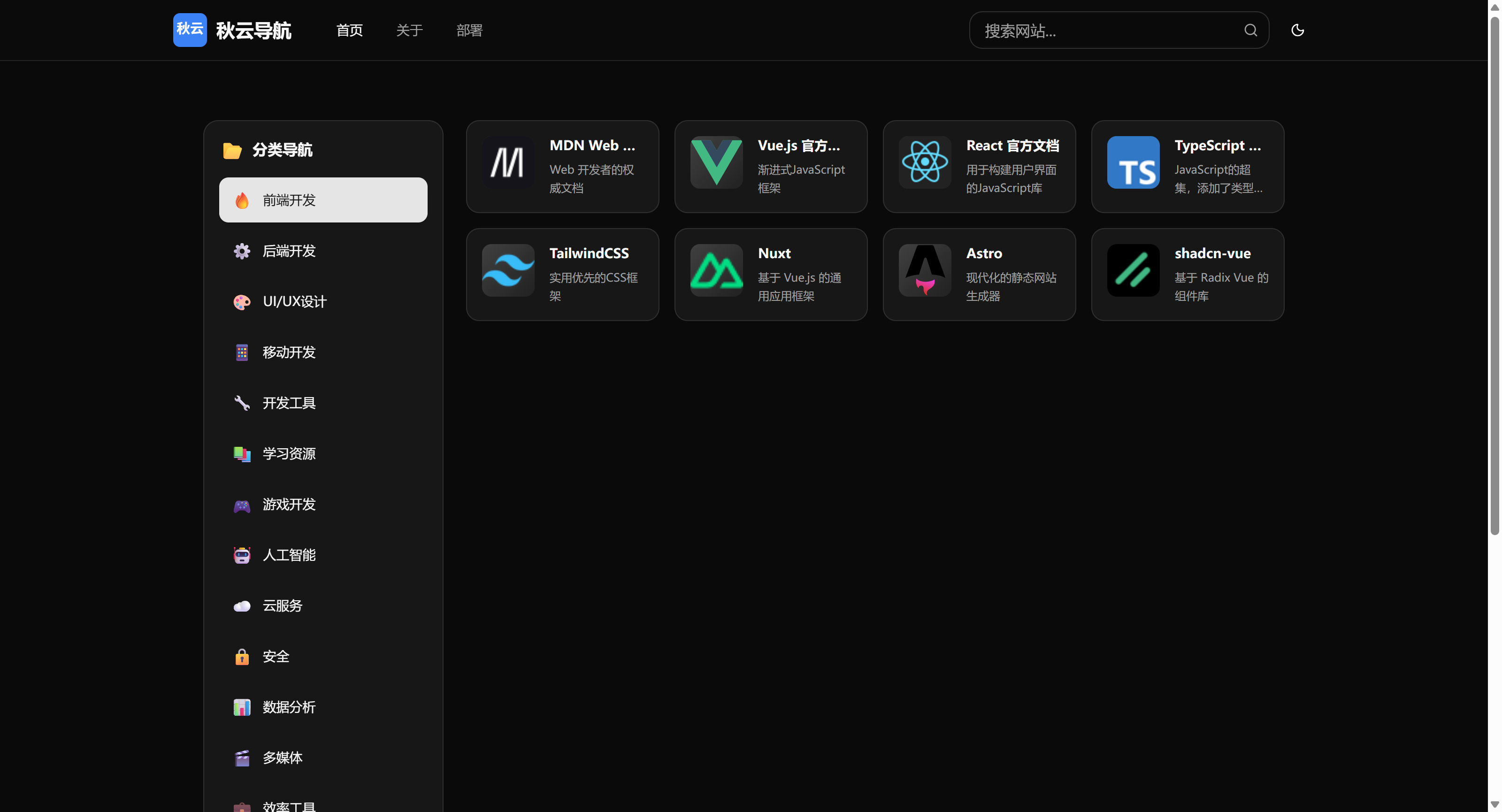Click the search magnifier icon
This screenshot has width=1502, height=812.
coord(1250,31)
